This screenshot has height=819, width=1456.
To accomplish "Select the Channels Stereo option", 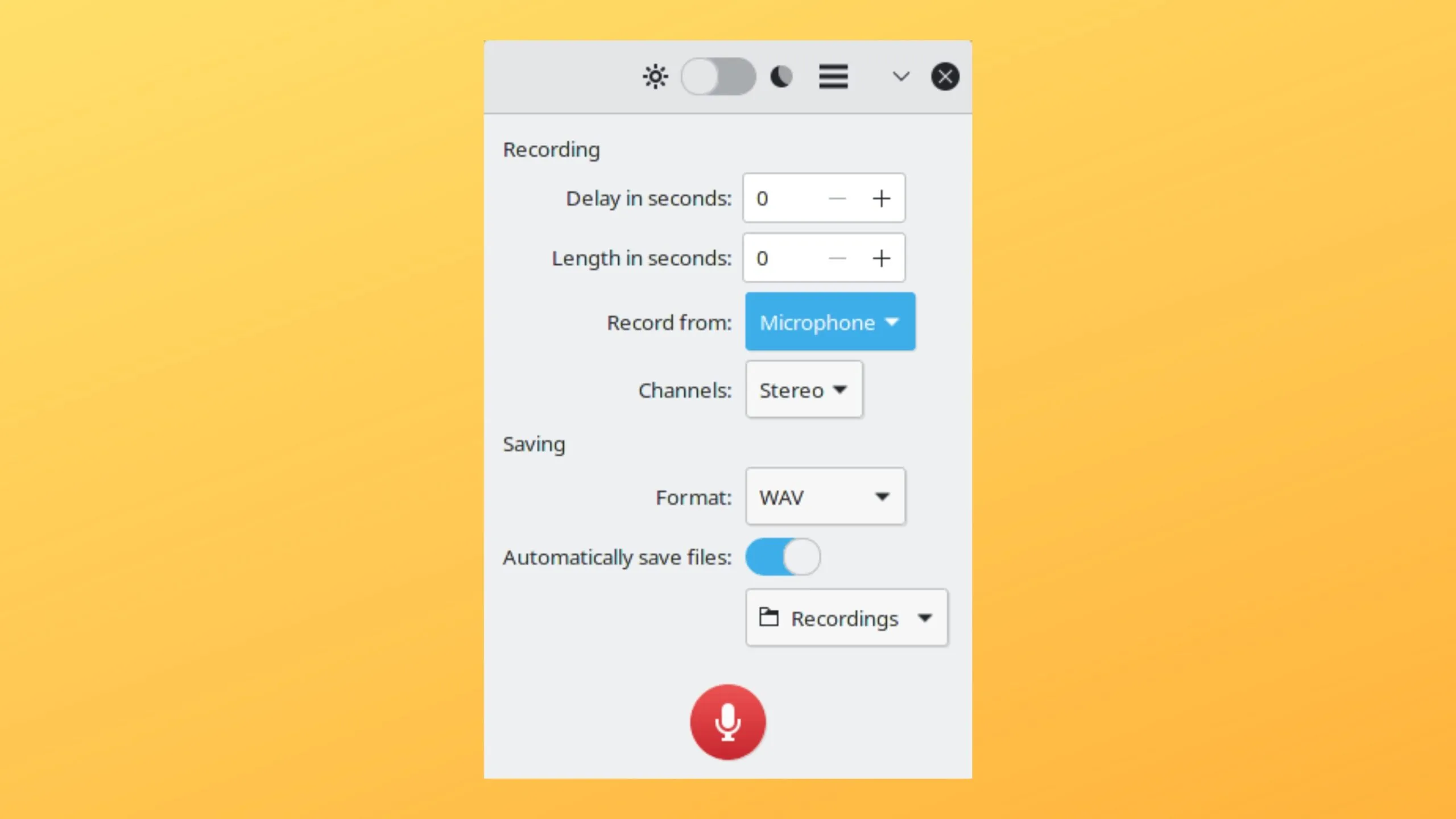I will 804,390.
